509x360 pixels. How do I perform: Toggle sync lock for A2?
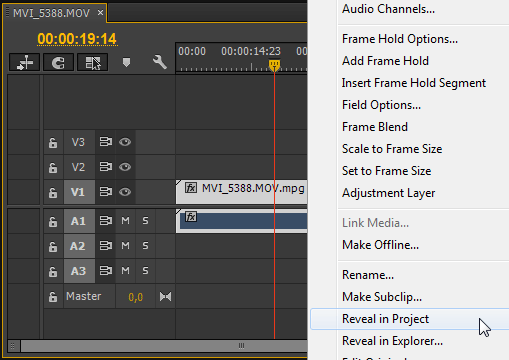click(106, 246)
